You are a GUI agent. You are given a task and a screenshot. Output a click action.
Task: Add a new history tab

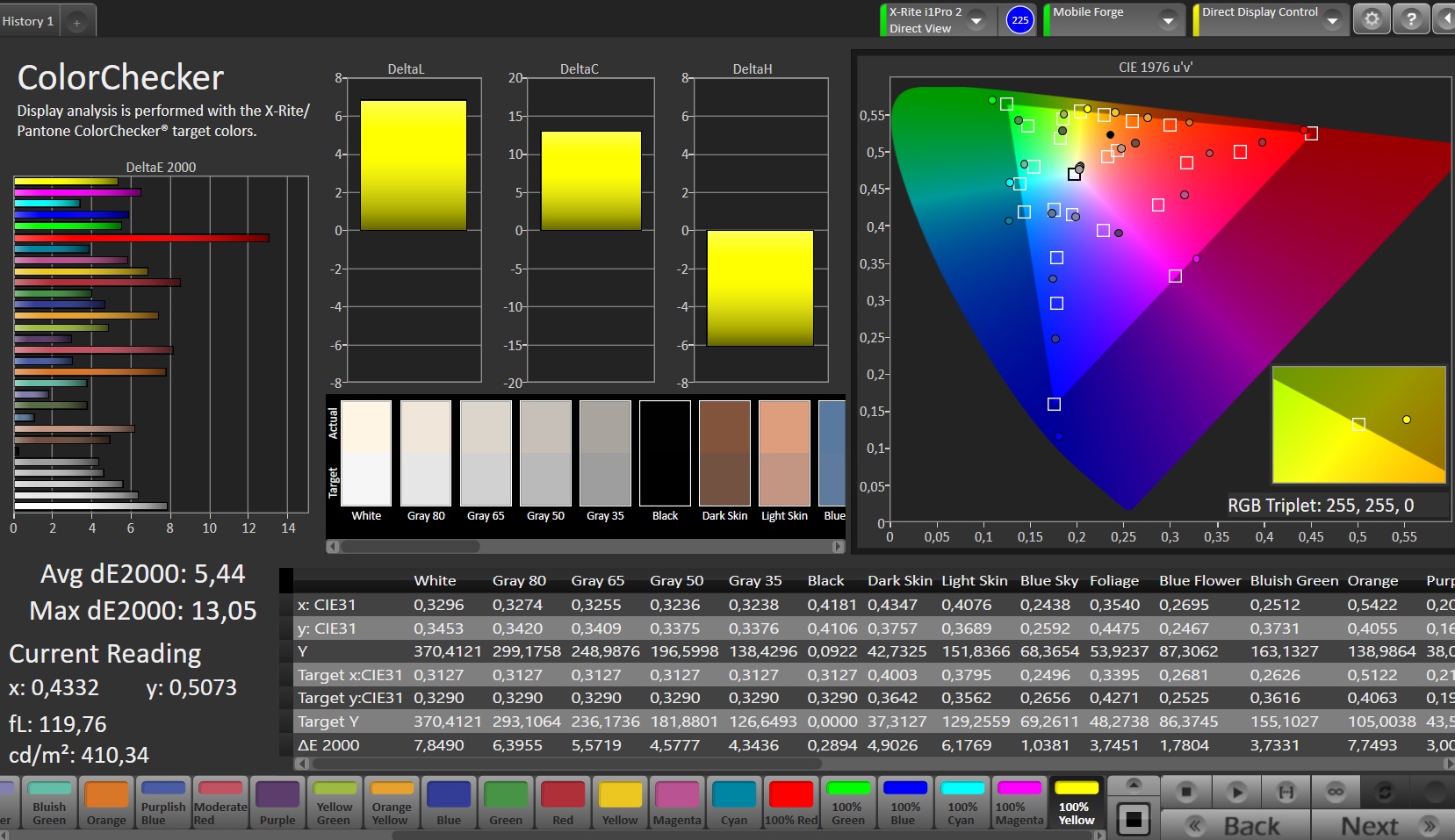[x=77, y=22]
